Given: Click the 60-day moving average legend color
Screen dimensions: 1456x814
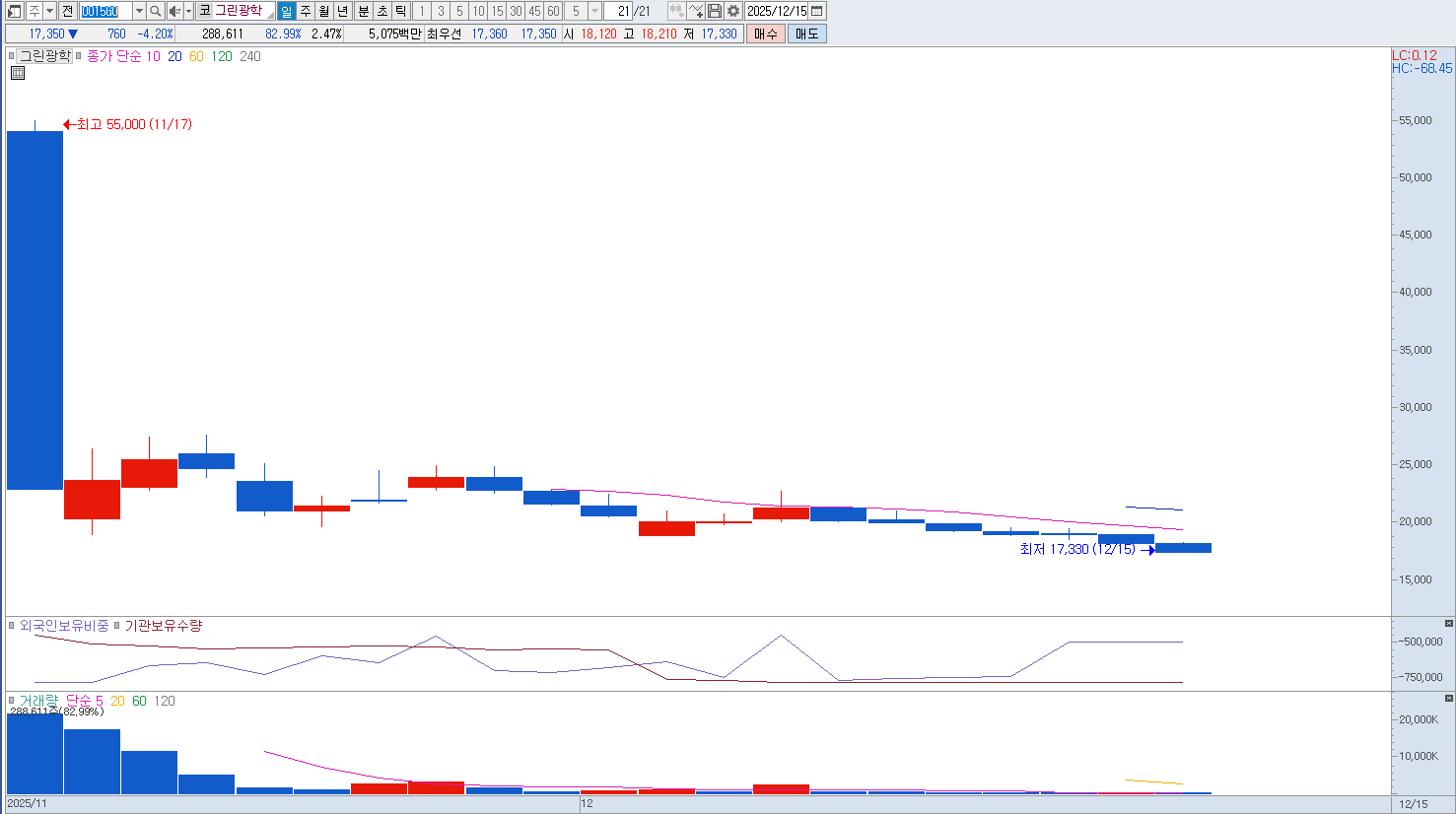Looking at the screenshot, I should 196,56.
